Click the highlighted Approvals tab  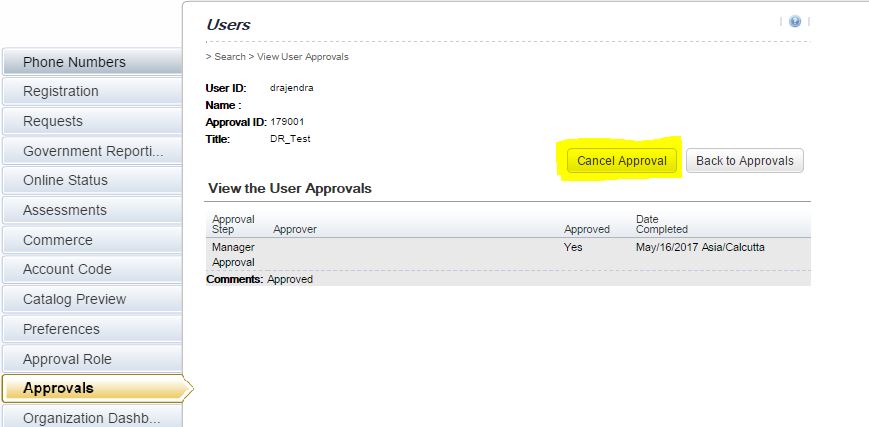click(96, 388)
